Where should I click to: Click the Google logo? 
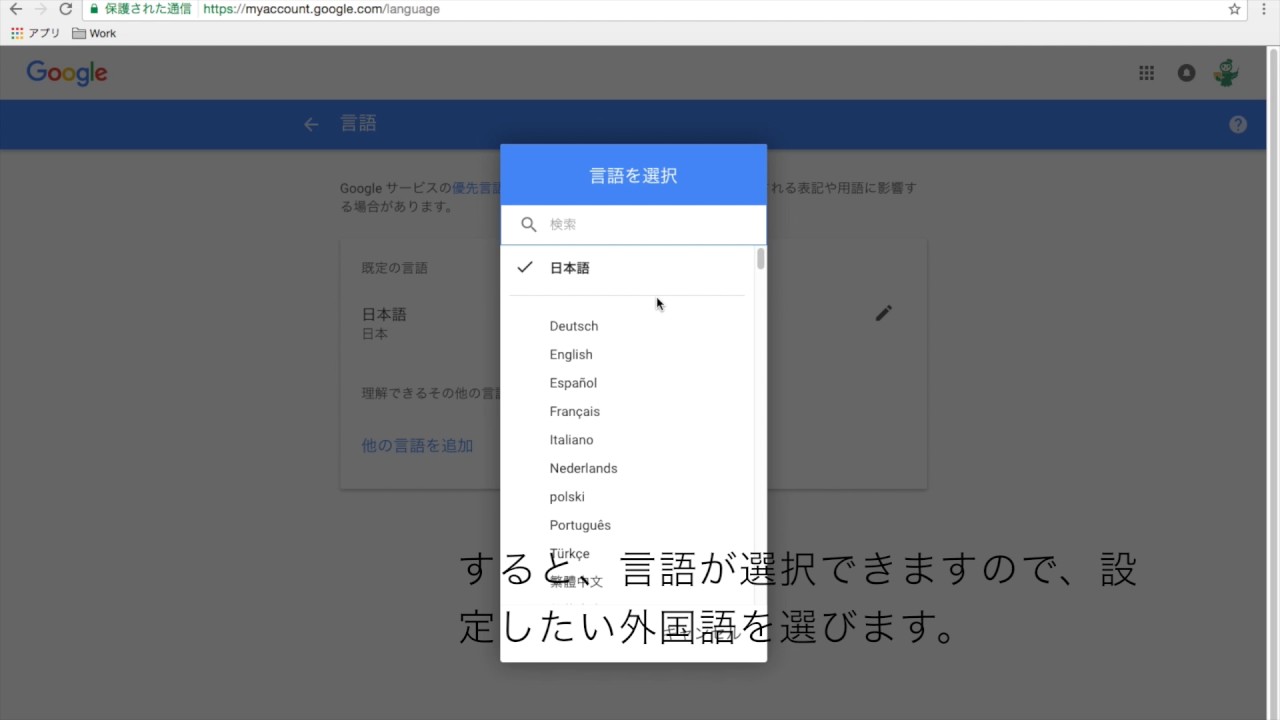67,73
